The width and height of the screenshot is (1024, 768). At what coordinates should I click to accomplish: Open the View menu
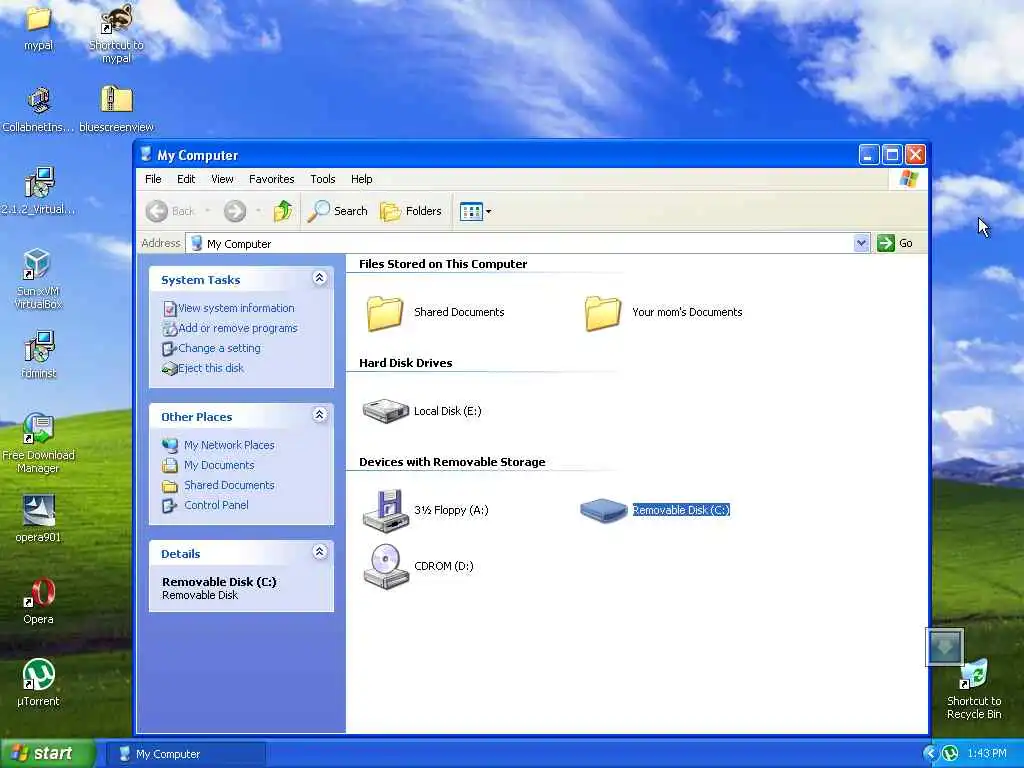click(x=222, y=179)
